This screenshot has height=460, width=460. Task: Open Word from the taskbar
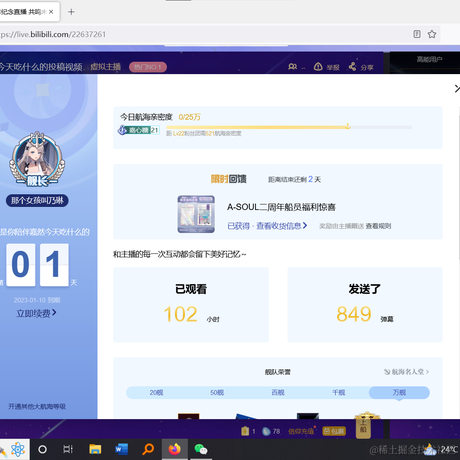coord(122,449)
